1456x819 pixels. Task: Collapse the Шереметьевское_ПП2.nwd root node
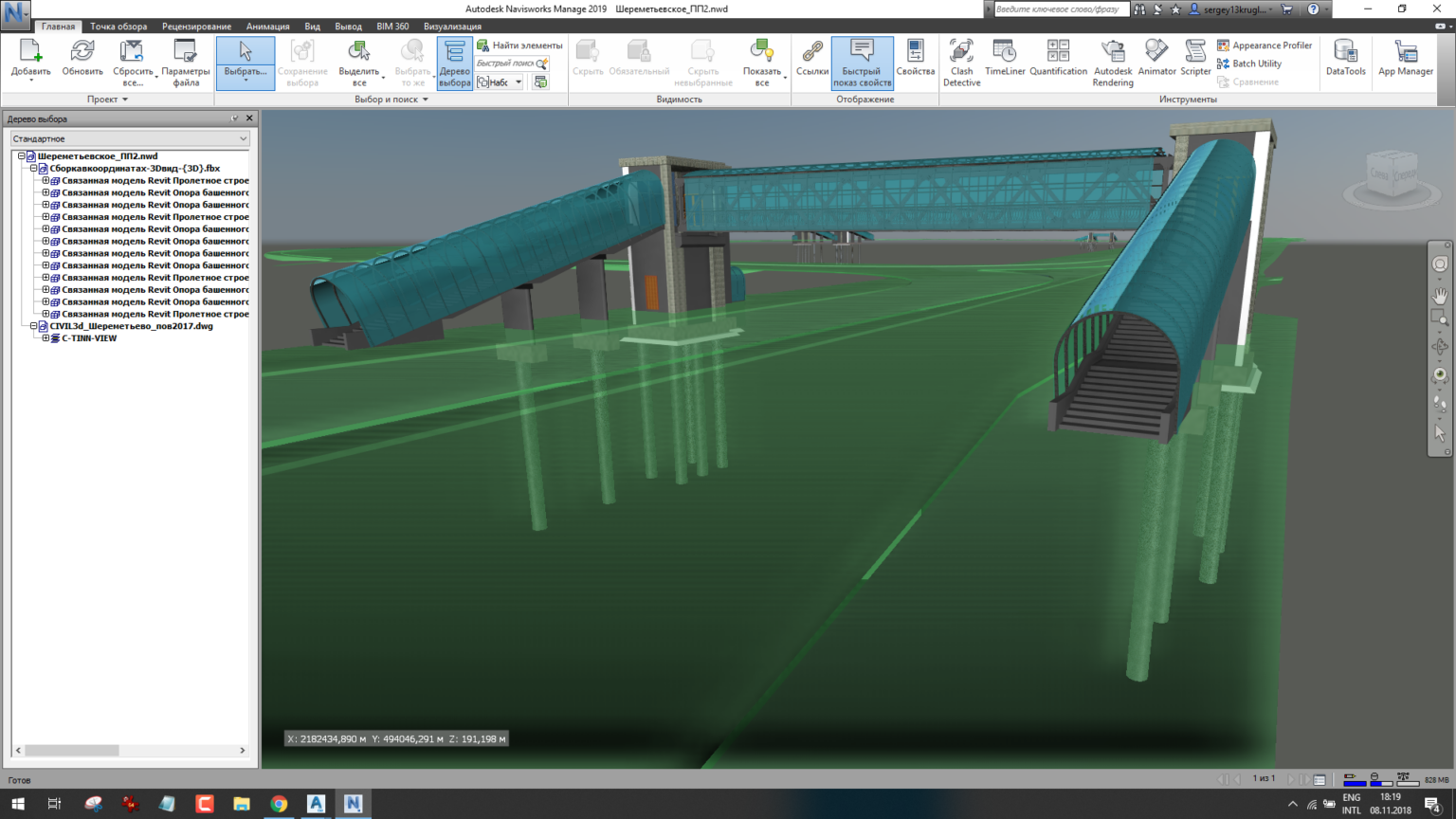[x=21, y=155]
